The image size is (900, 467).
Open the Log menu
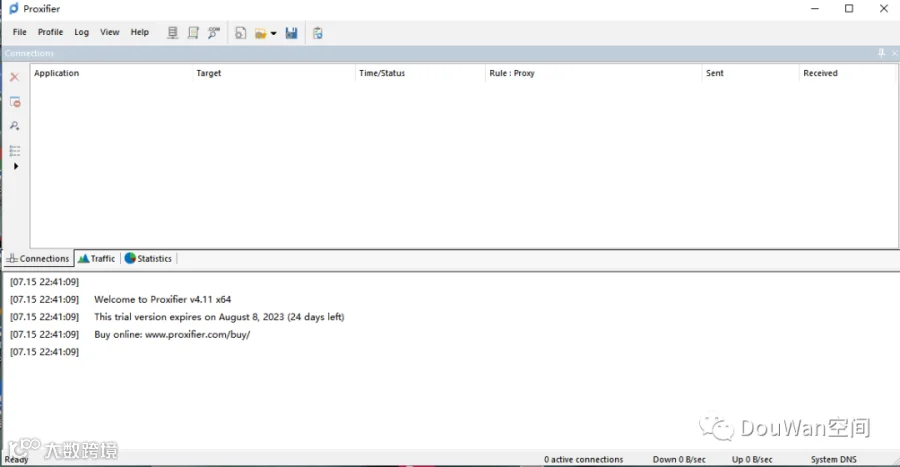82,32
